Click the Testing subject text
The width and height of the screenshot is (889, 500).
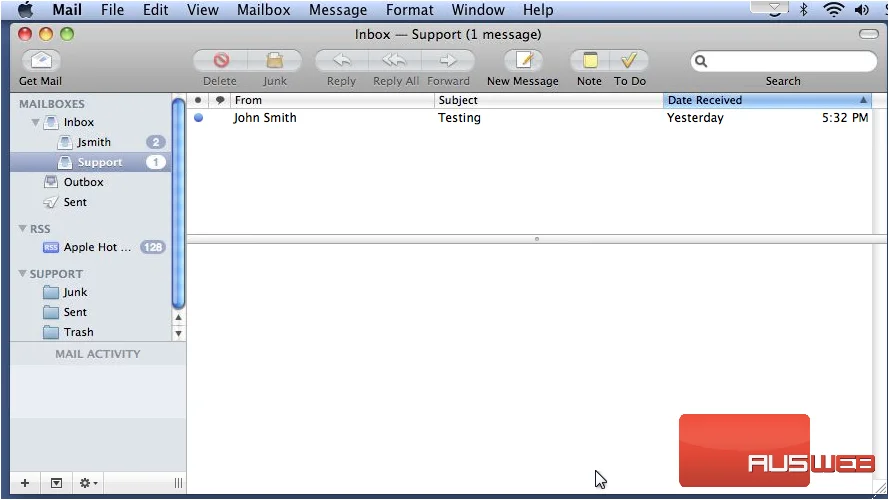459,118
